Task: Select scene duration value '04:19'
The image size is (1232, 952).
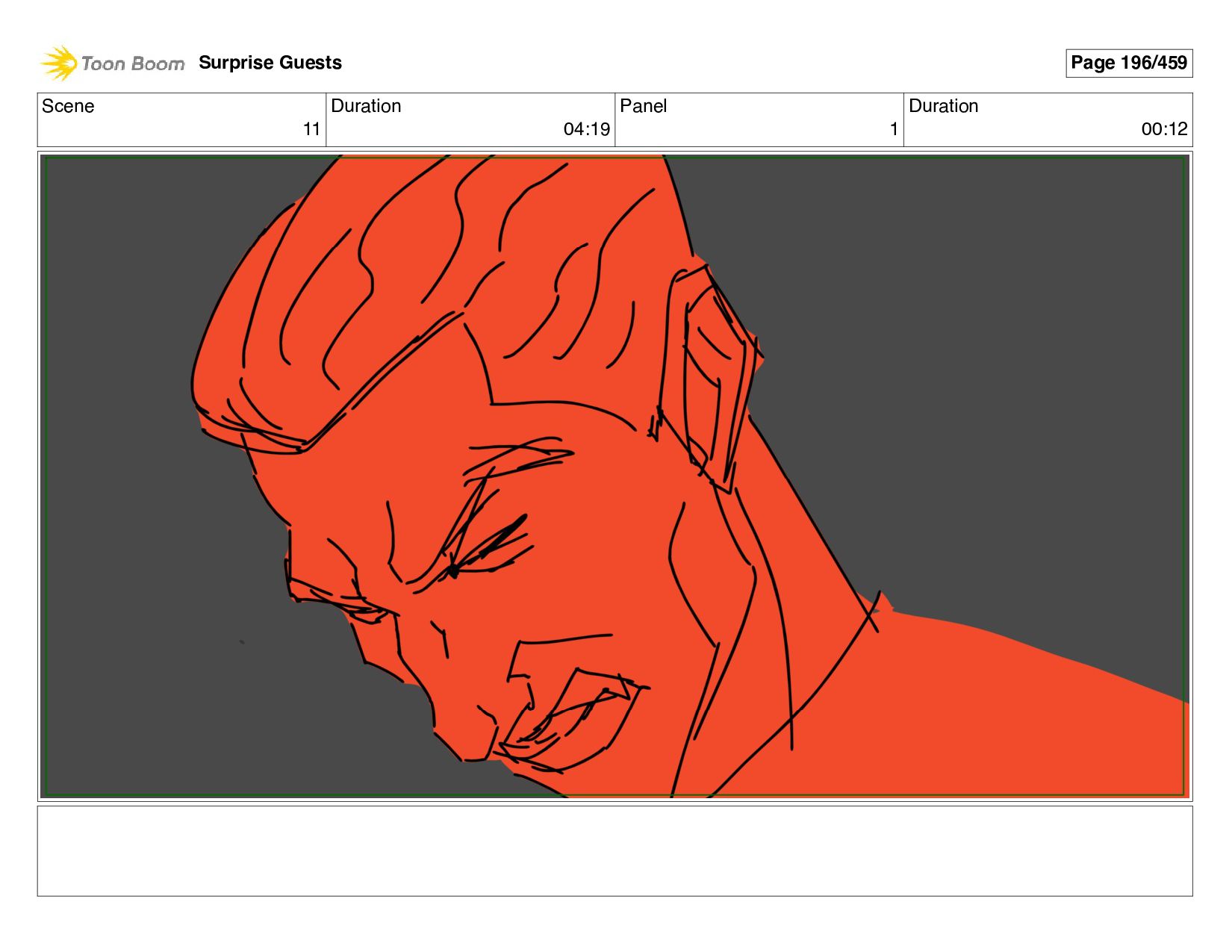Action: point(587,129)
